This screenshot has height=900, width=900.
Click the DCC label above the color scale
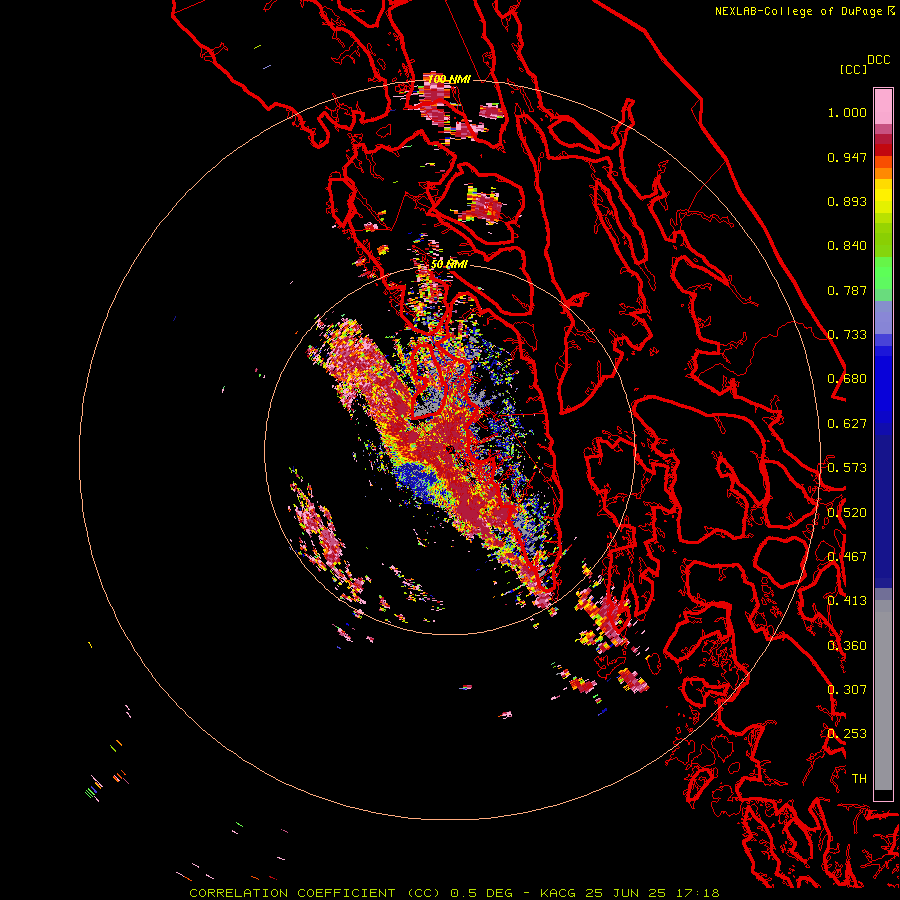point(879,60)
